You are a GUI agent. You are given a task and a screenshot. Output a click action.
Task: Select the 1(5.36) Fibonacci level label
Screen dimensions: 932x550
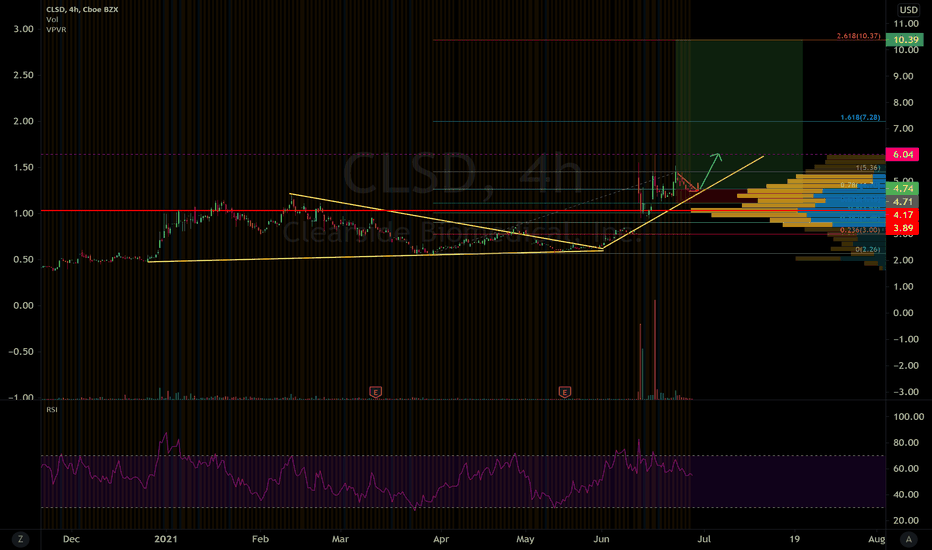point(868,168)
